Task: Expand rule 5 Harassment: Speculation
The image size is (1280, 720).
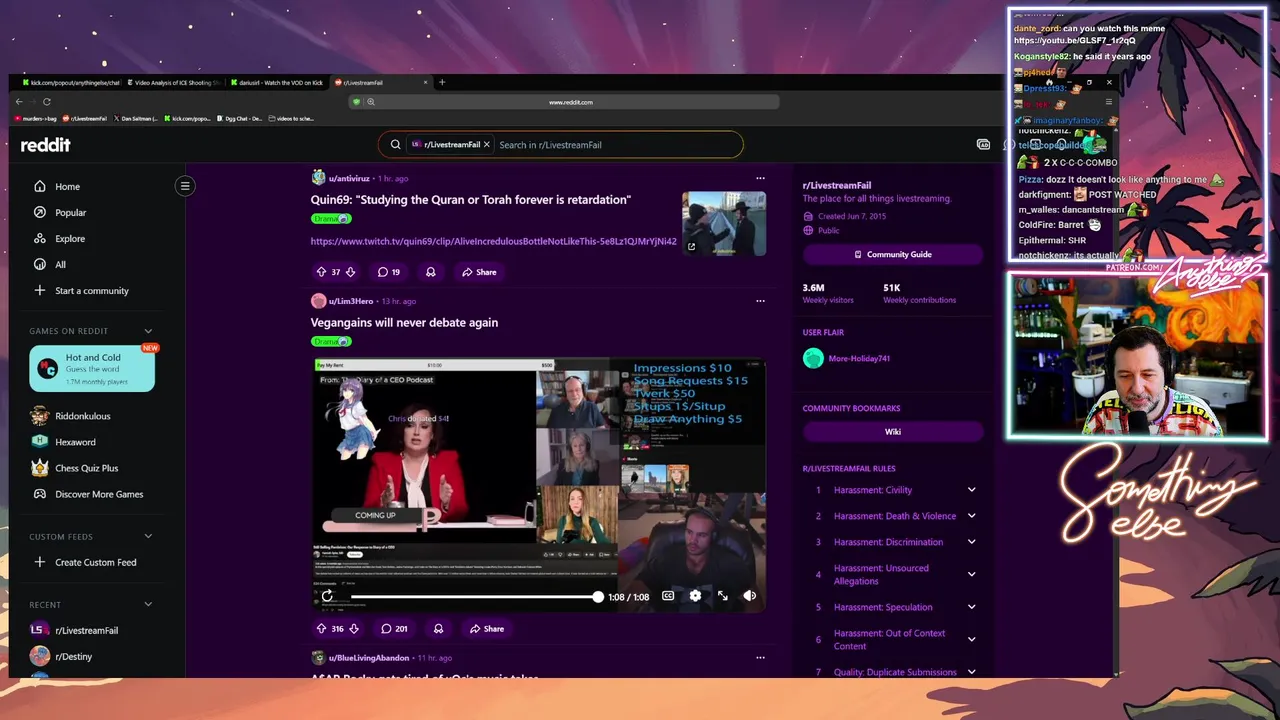Action: pos(971,607)
